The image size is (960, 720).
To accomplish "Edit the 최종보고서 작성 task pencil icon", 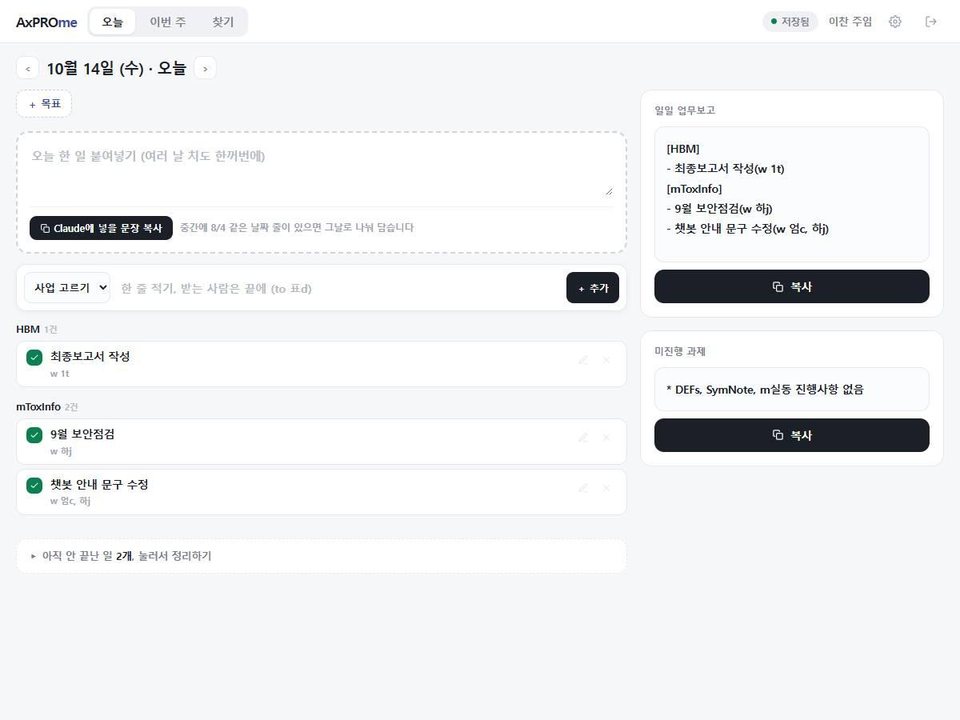I will (583, 360).
